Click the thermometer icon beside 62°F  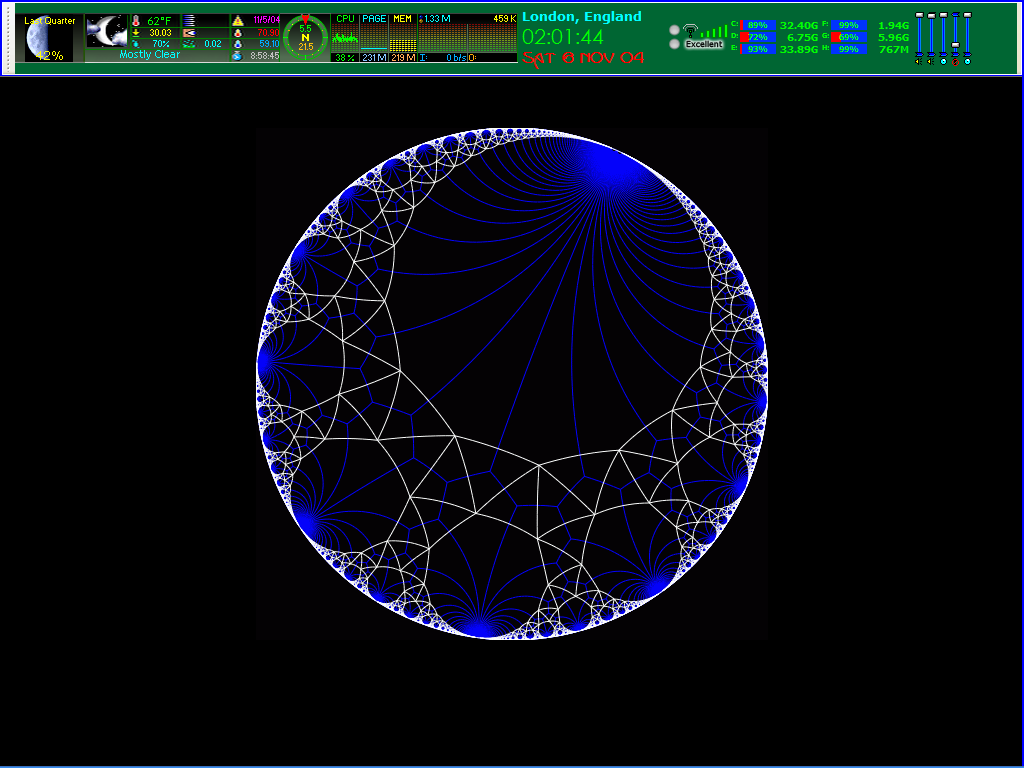(x=136, y=21)
